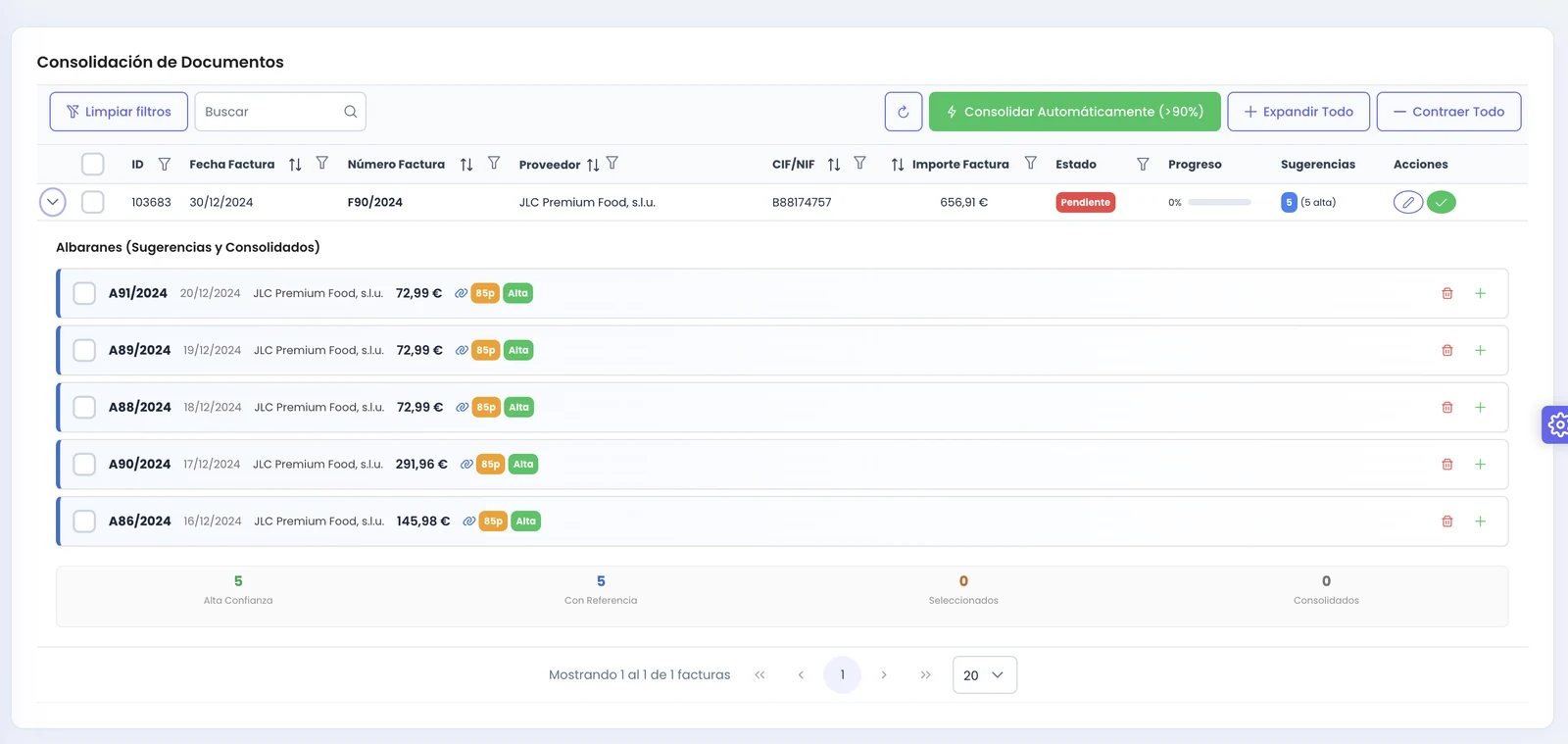Add albarán A89/2024 with plus icon
The image size is (1568, 744).
pos(1481,350)
